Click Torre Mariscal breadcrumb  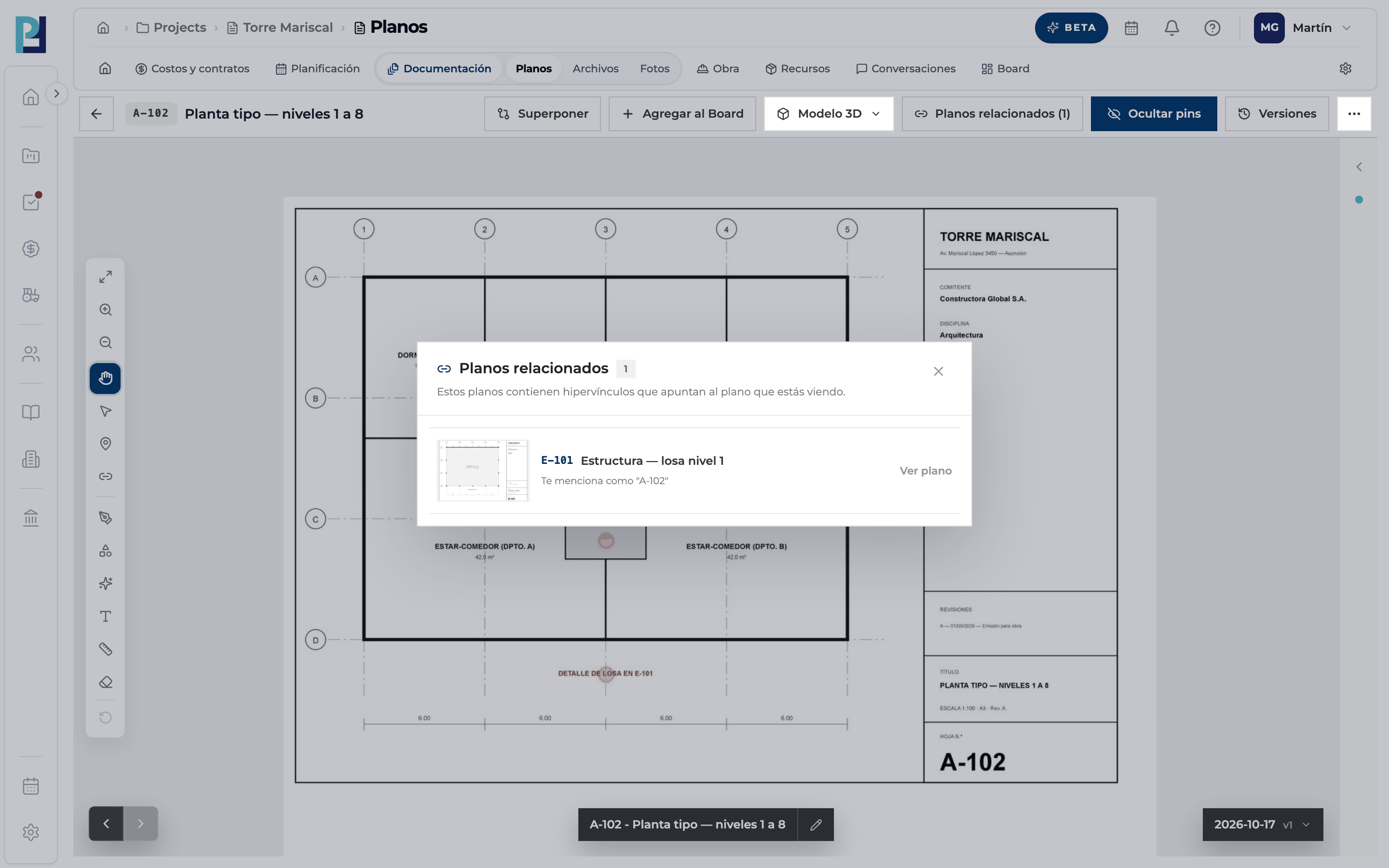pyautogui.click(x=280, y=27)
